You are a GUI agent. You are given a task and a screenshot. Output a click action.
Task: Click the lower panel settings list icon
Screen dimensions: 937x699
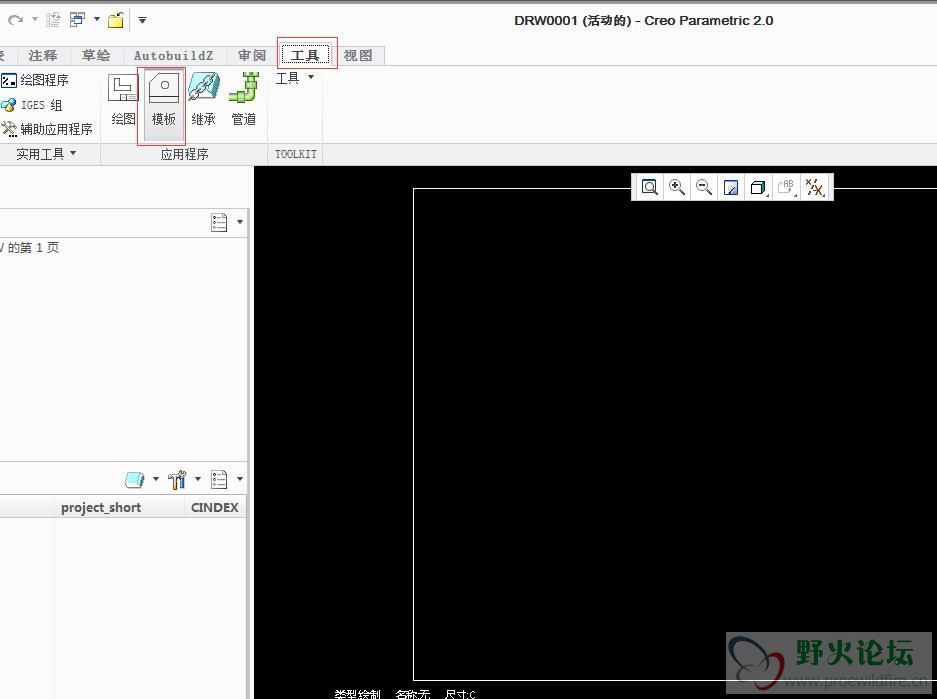pyautogui.click(x=219, y=479)
